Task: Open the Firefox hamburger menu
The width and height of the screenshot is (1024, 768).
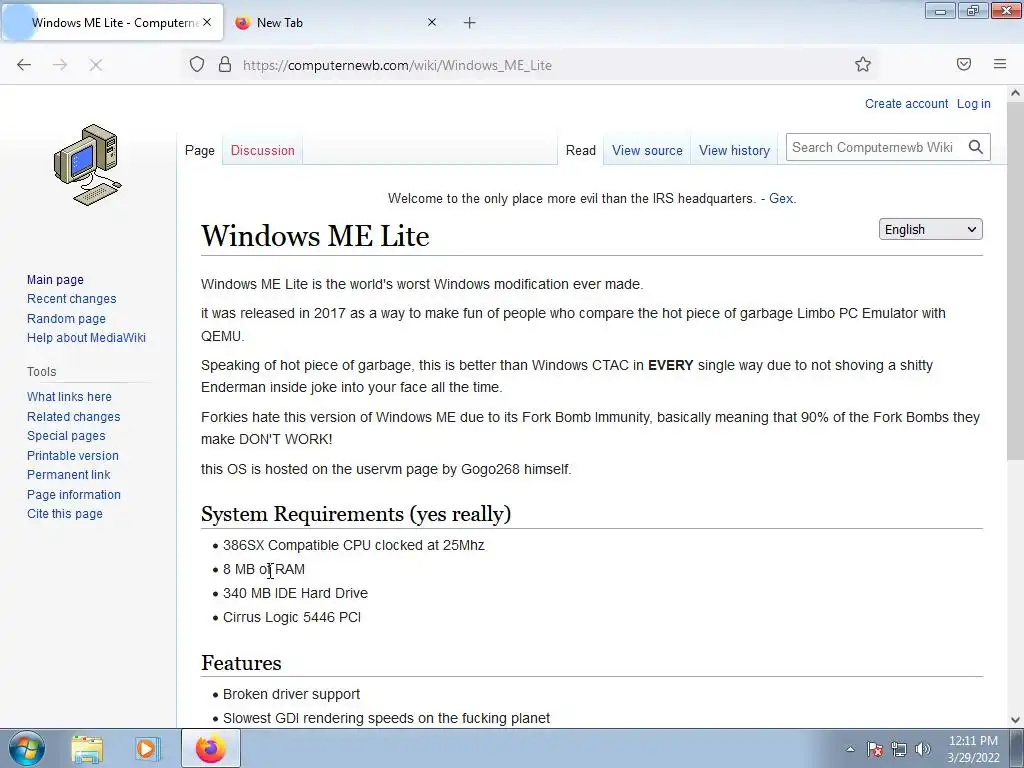Action: [1000, 64]
